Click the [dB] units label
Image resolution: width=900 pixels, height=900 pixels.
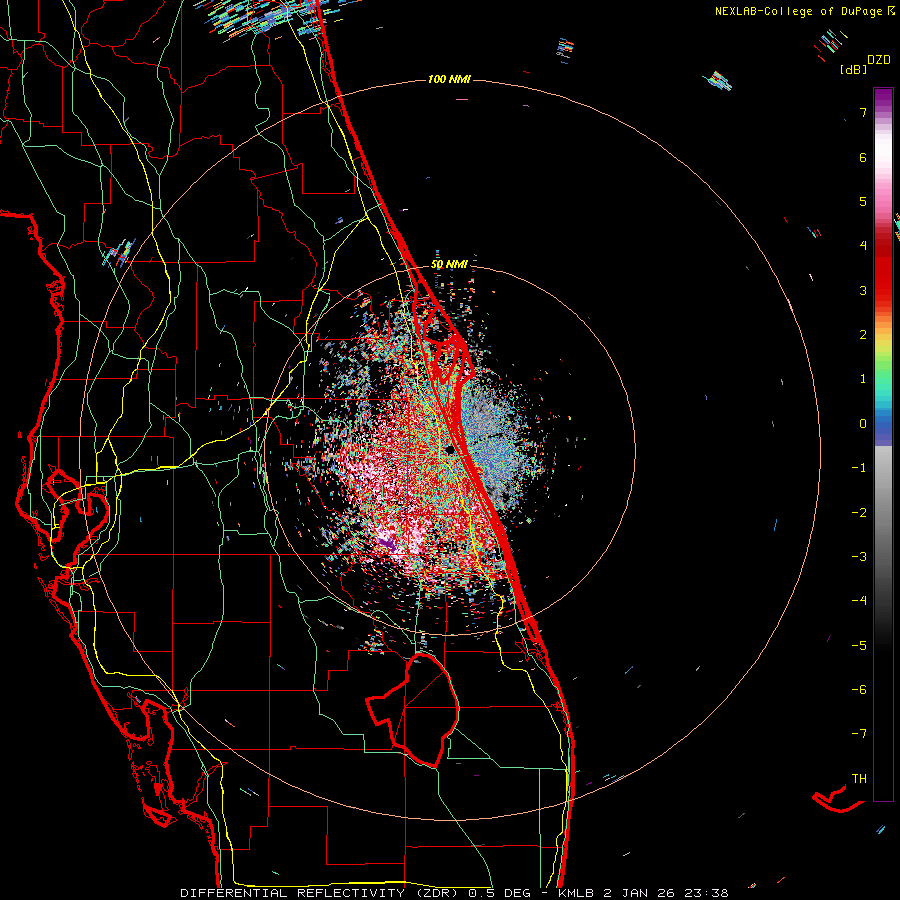[853, 69]
